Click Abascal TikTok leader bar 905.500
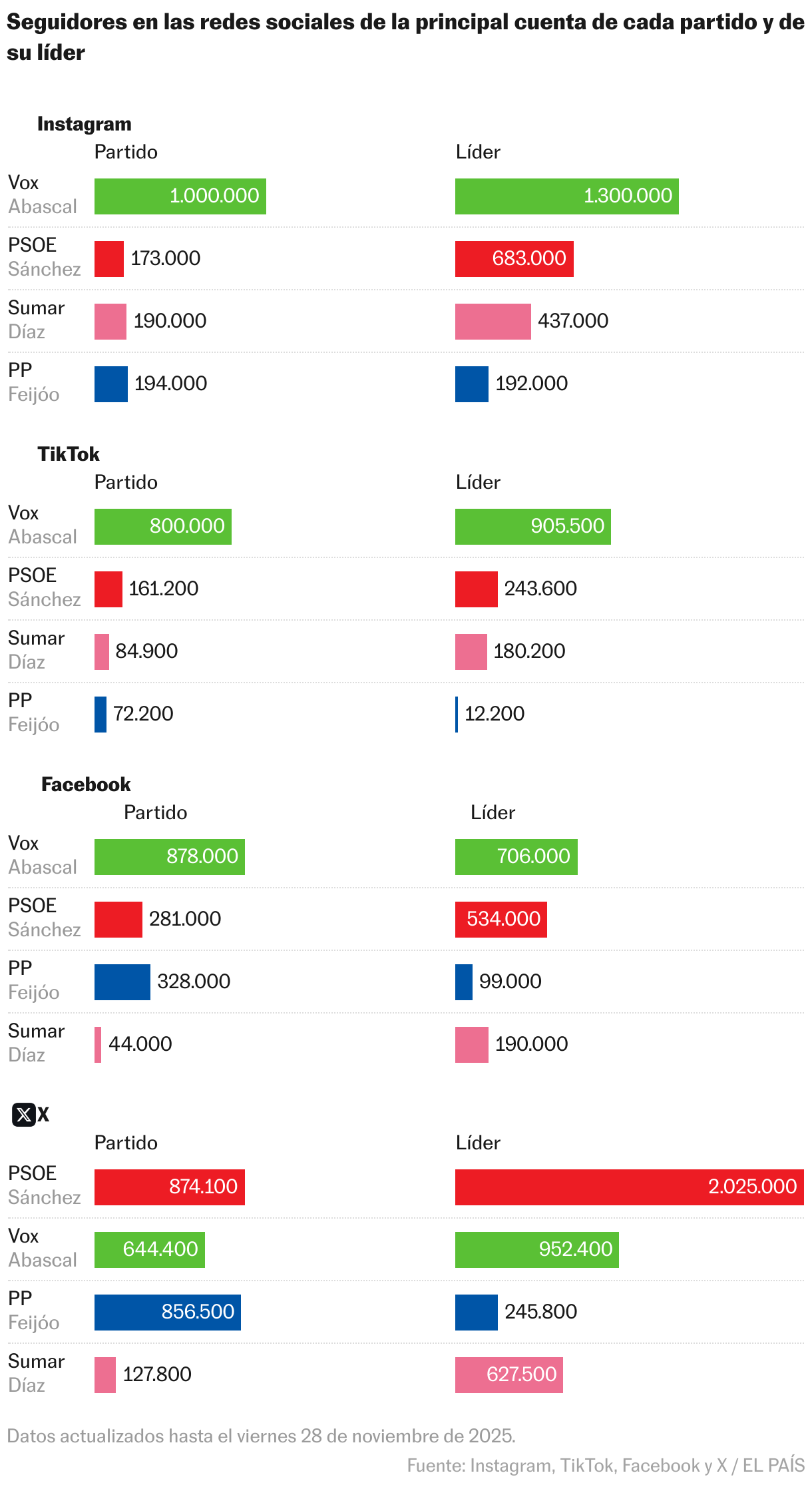 click(532, 527)
